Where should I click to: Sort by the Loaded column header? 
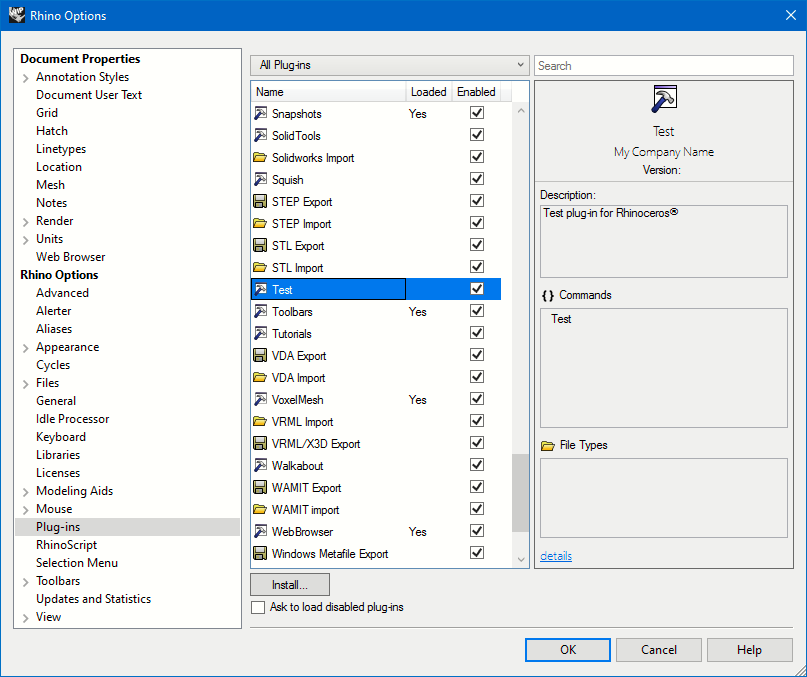[429, 92]
